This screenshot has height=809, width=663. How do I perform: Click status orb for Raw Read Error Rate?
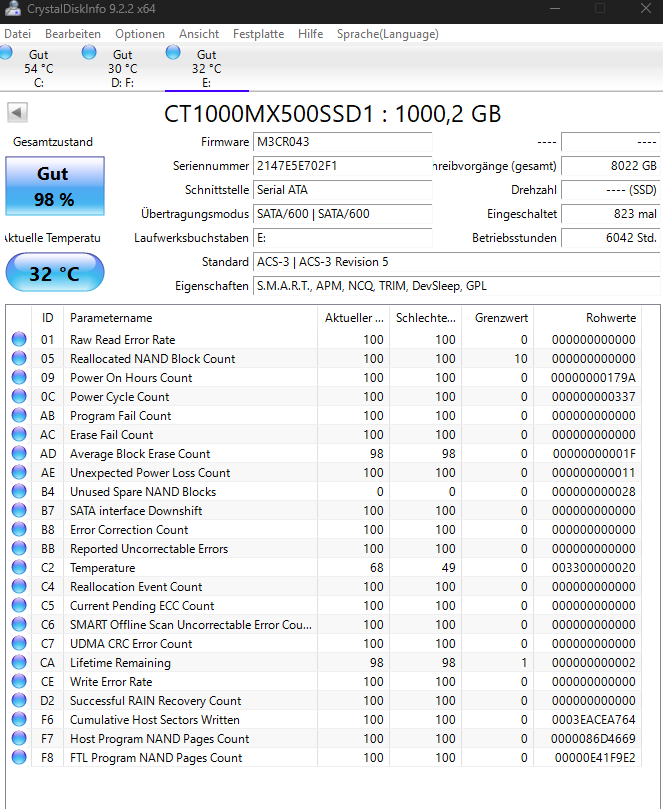[x=19, y=339]
